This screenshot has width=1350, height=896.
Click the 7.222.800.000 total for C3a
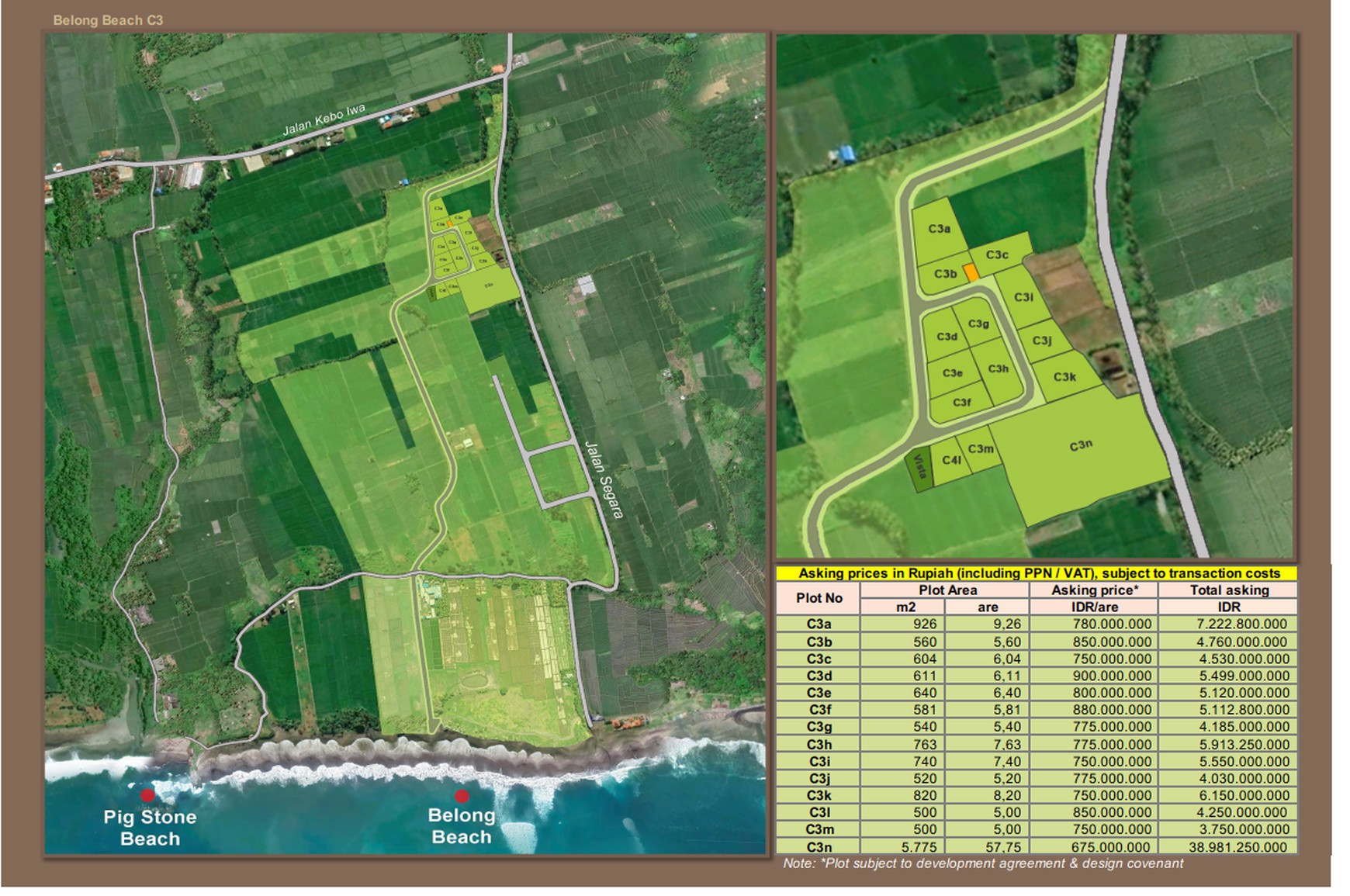tap(1243, 624)
